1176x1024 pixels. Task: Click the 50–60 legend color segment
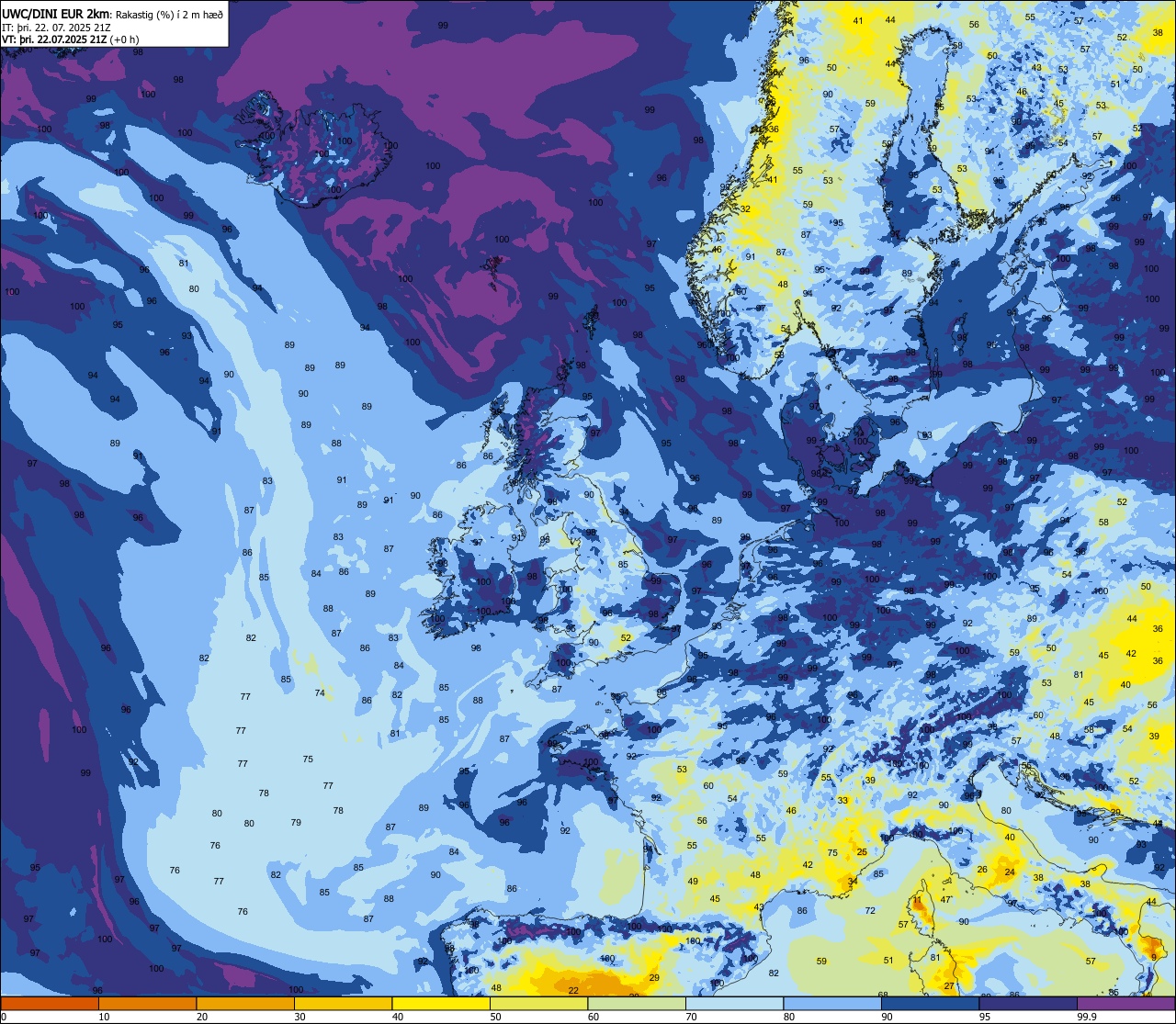coord(538,1003)
